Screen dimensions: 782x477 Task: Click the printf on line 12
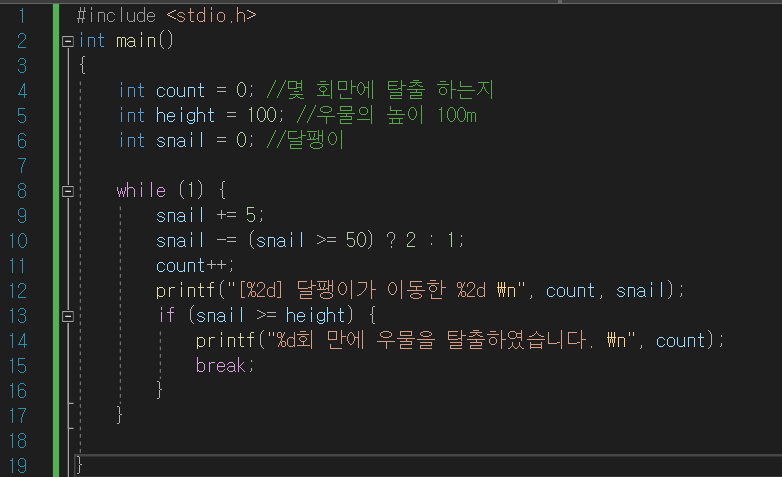tap(185, 291)
